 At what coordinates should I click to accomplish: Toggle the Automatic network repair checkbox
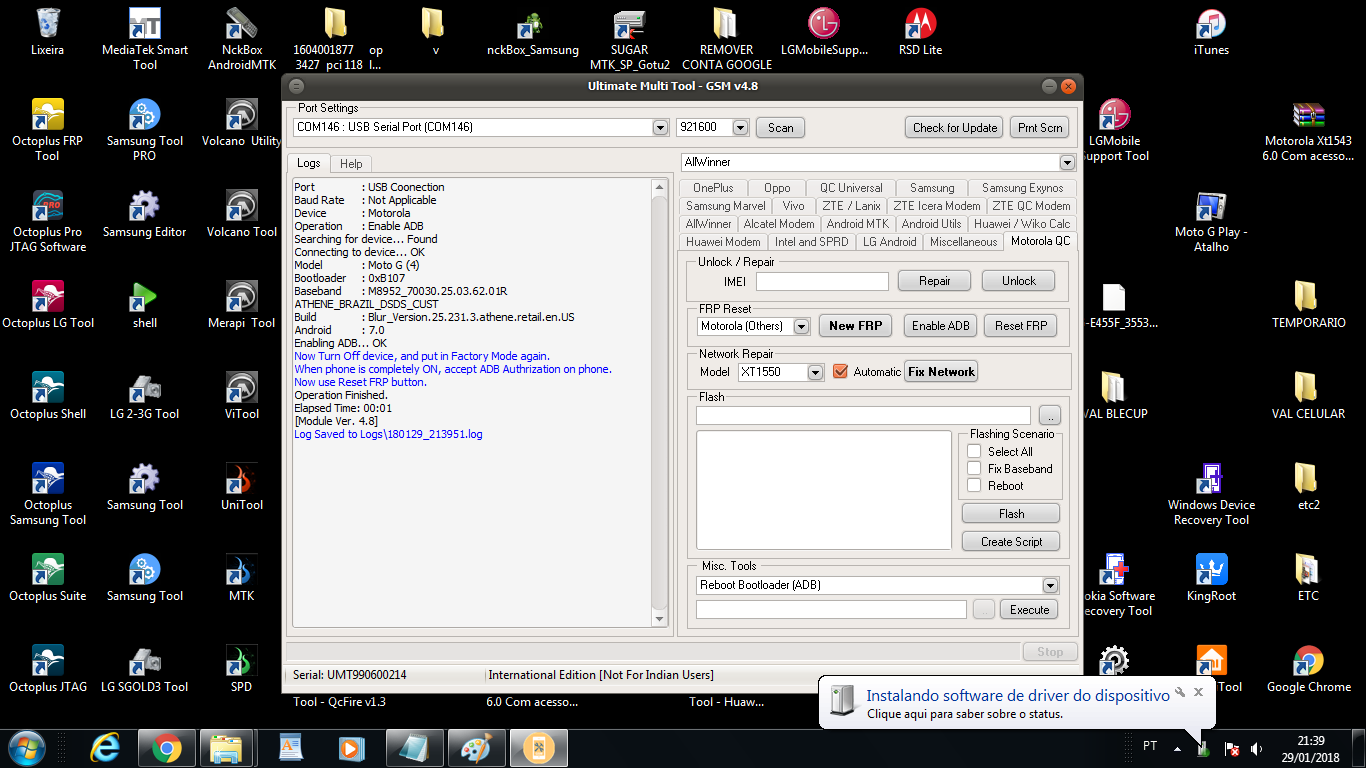[x=840, y=372]
